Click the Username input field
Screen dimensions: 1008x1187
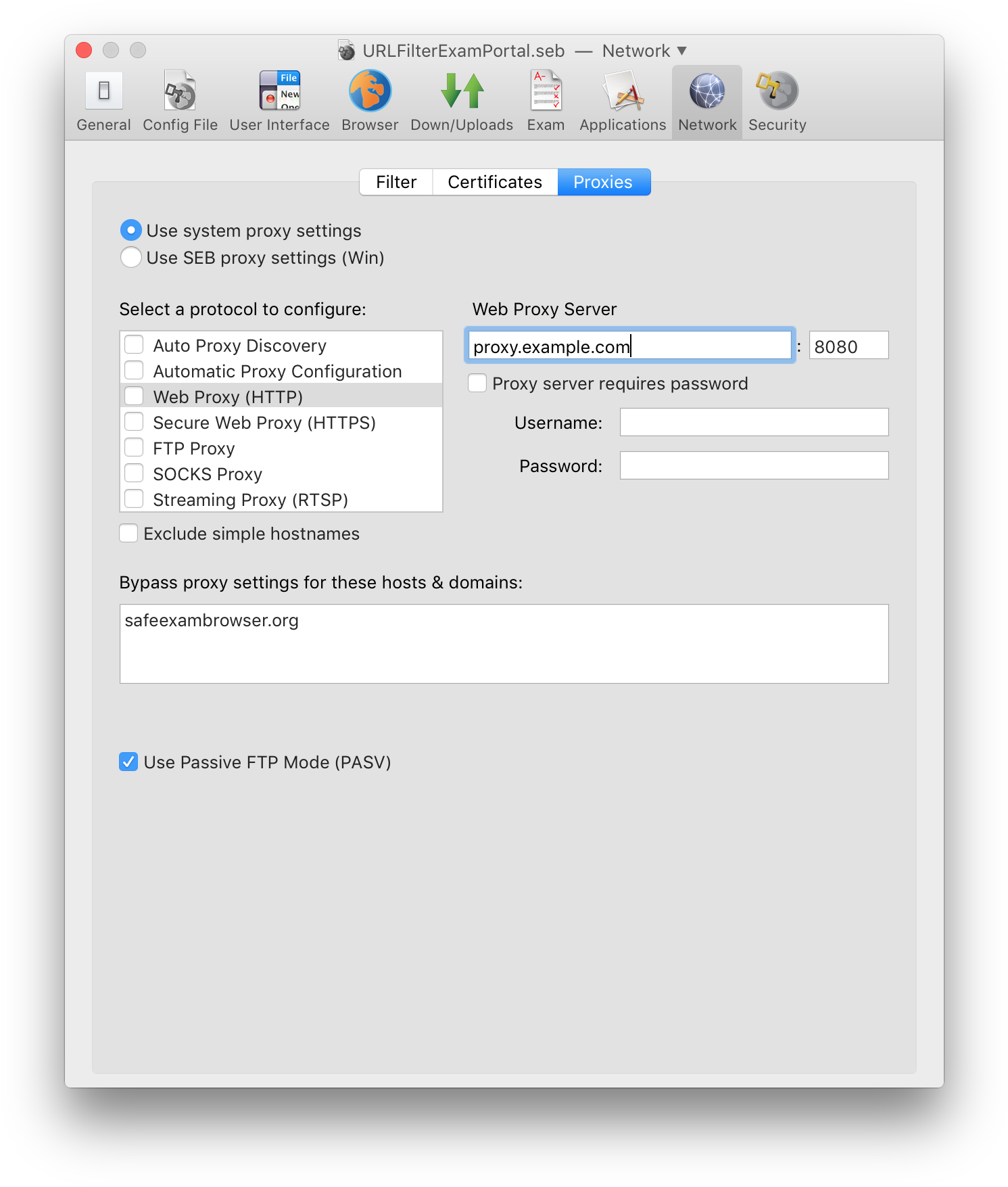pyautogui.click(x=754, y=422)
